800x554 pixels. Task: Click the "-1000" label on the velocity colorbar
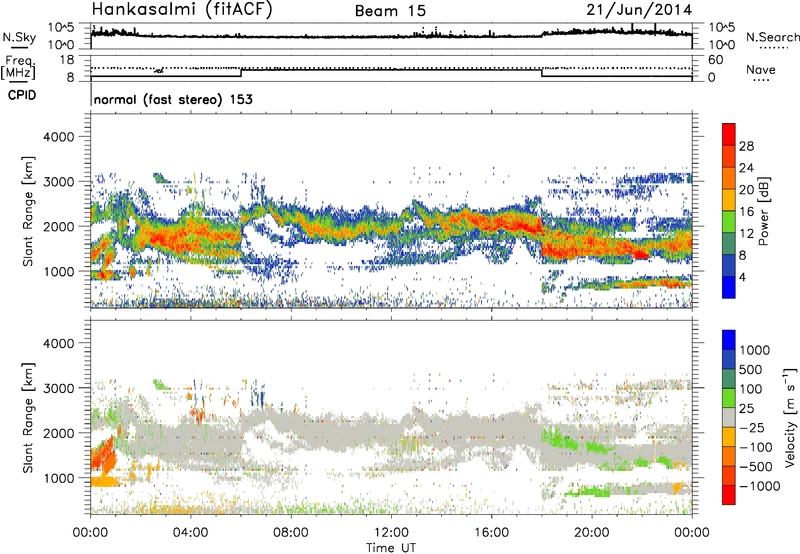[x=759, y=486]
